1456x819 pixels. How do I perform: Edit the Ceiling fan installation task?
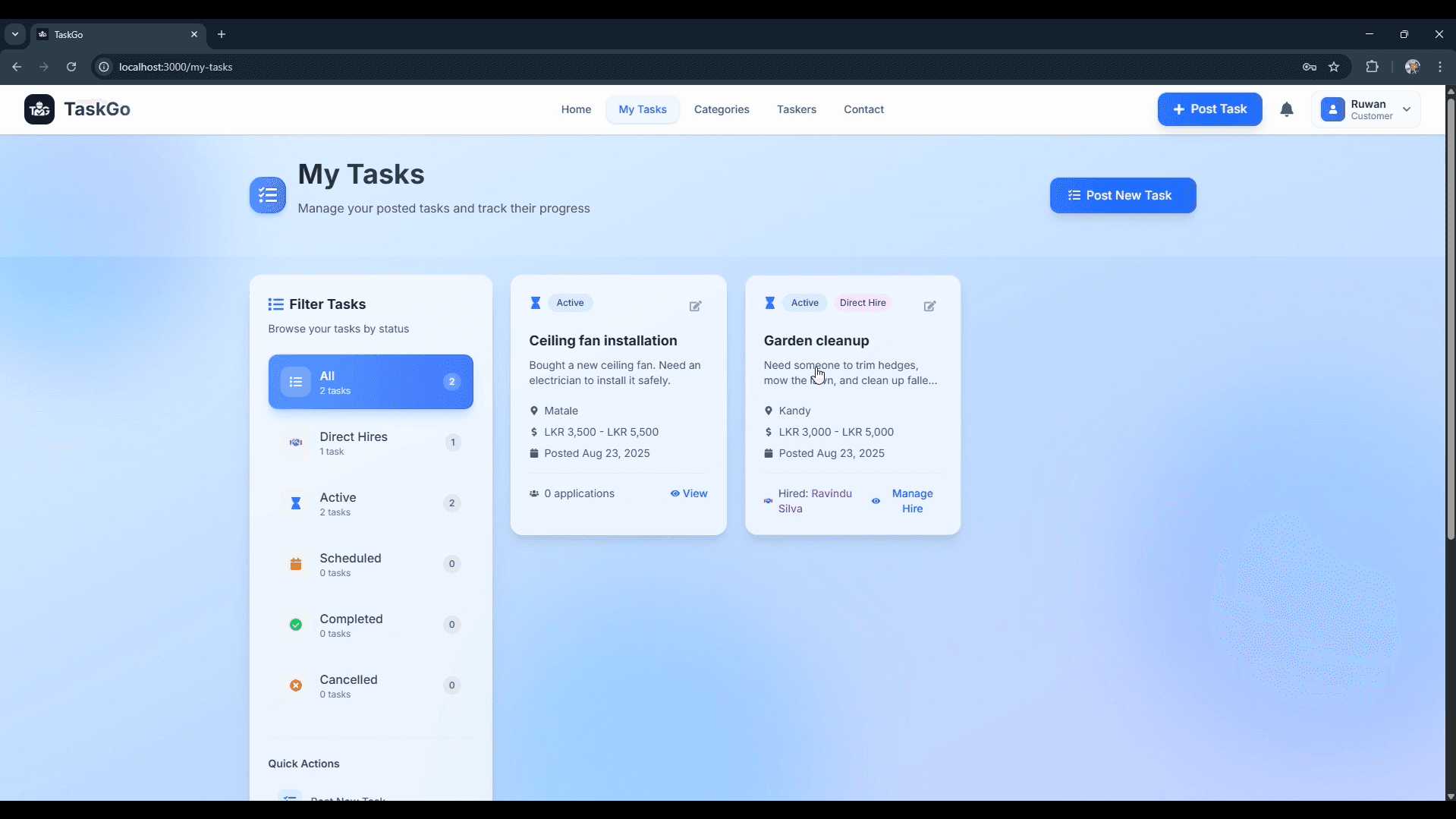coord(695,306)
